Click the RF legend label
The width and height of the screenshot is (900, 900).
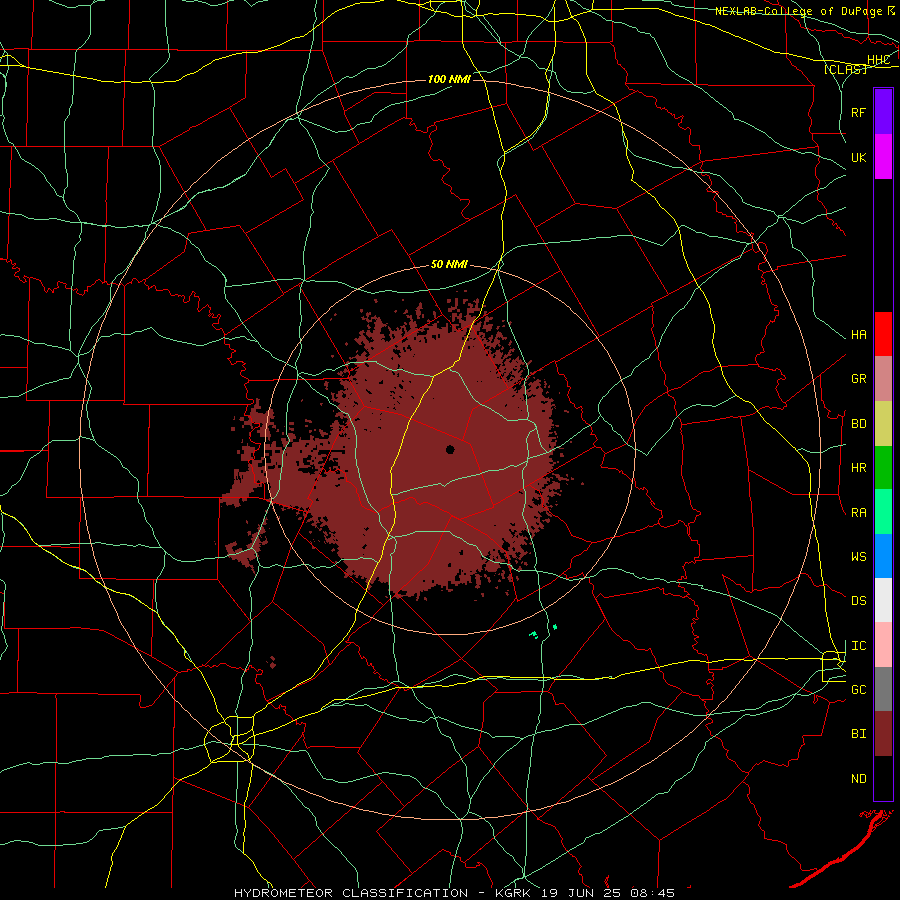858,112
